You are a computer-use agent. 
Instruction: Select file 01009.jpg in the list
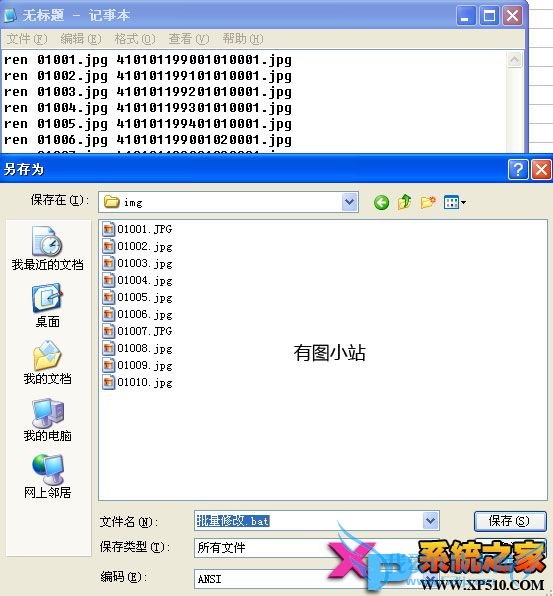point(138,365)
